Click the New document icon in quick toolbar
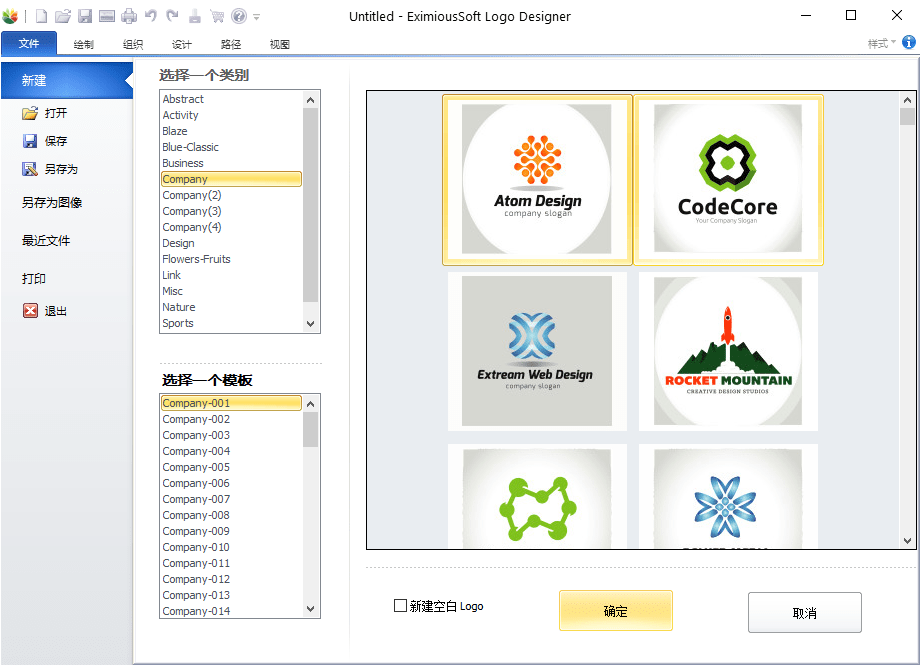Image resolution: width=921 pixels, height=666 pixels. (41, 16)
